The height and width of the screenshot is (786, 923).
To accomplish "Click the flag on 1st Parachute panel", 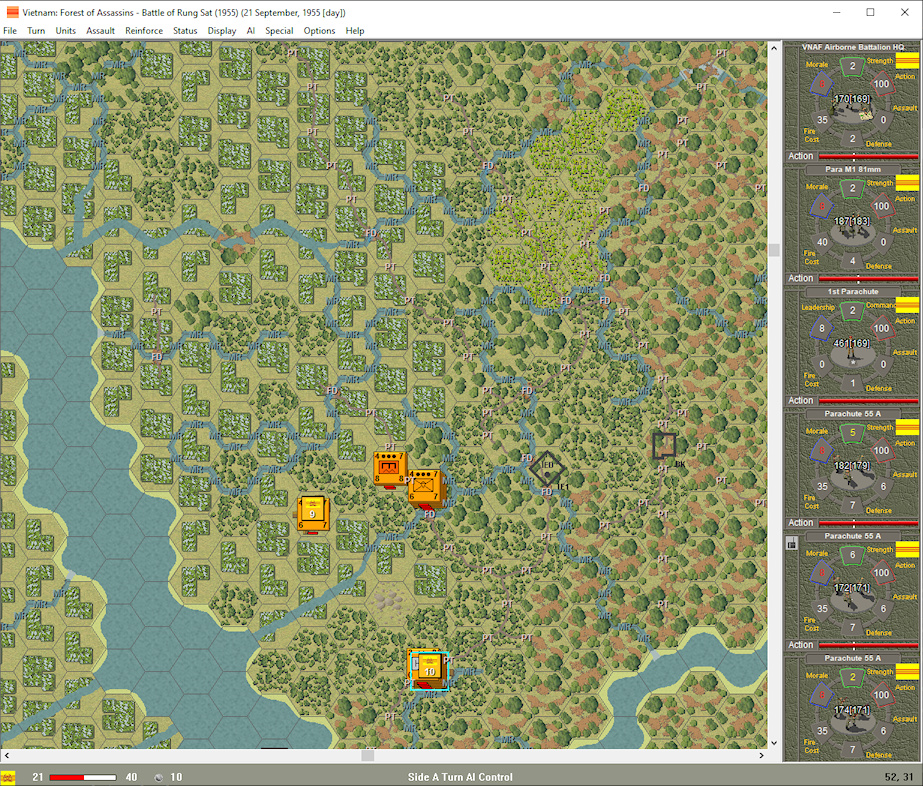I will click(907, 305).
